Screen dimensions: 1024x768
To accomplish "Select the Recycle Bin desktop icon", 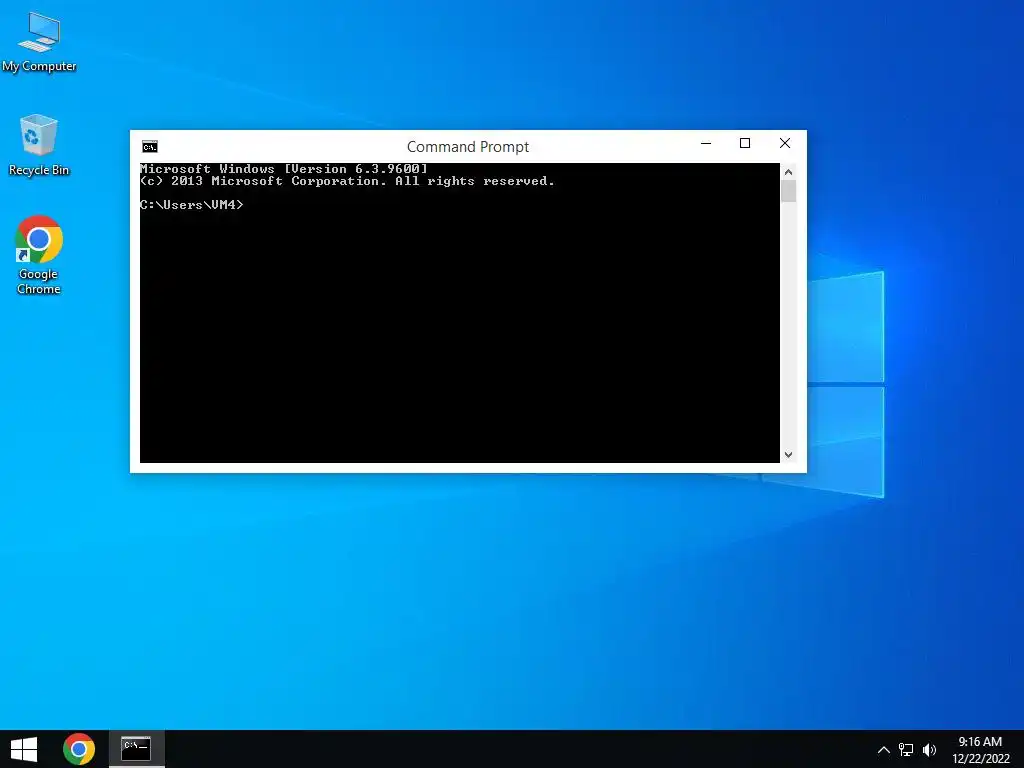I will 39,145.
